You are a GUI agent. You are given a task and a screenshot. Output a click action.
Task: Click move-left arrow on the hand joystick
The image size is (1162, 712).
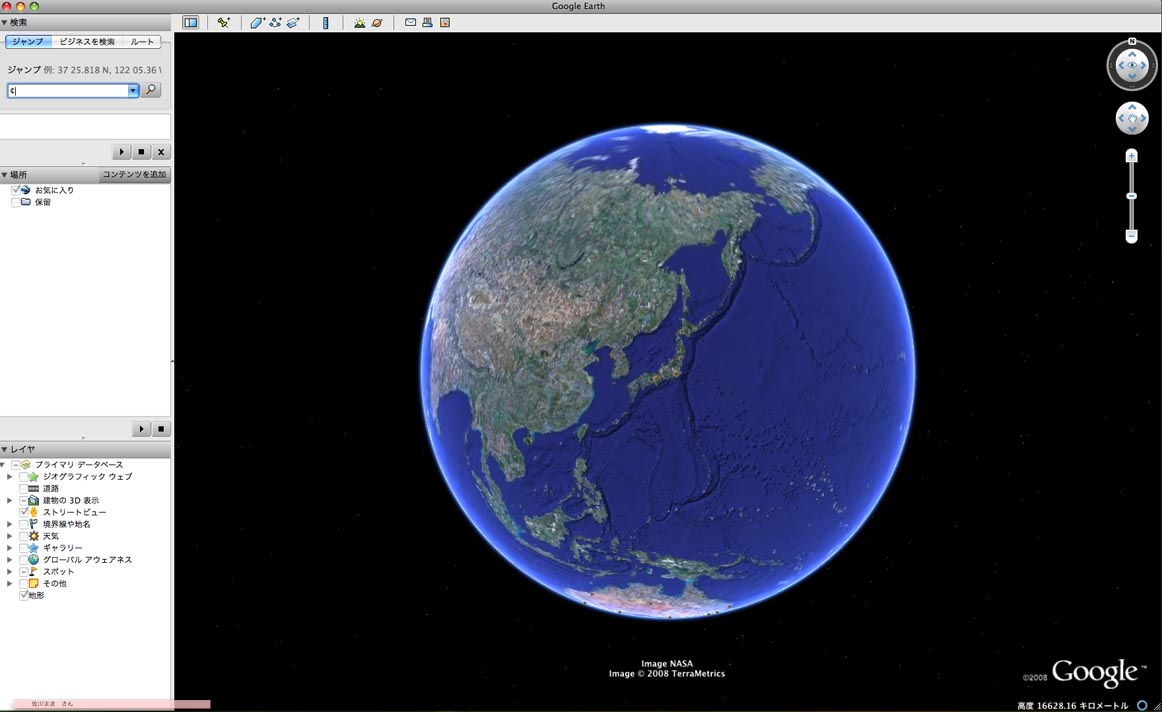(1120, 119)
